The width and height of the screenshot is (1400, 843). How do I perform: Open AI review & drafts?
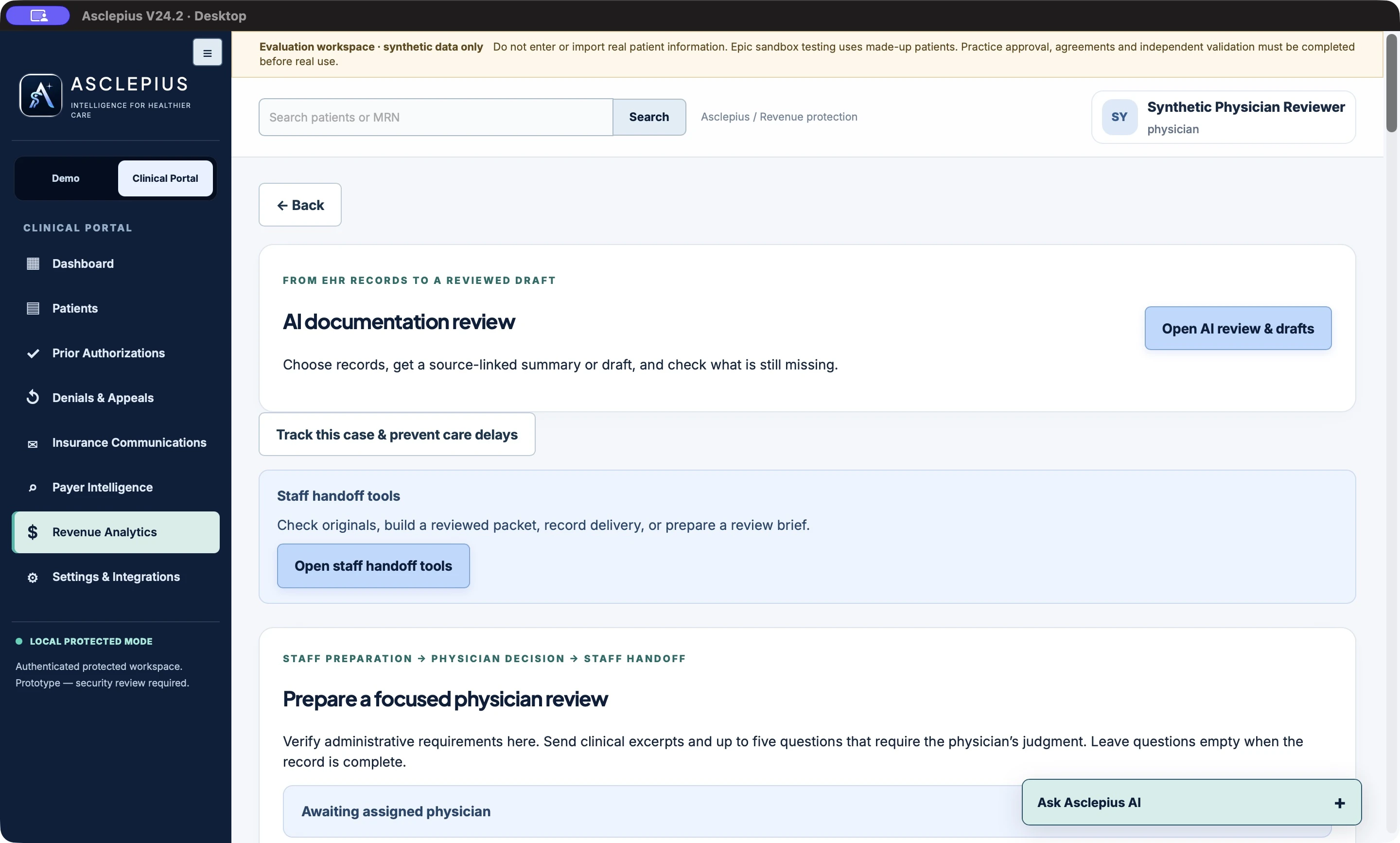pos(1238,328)
